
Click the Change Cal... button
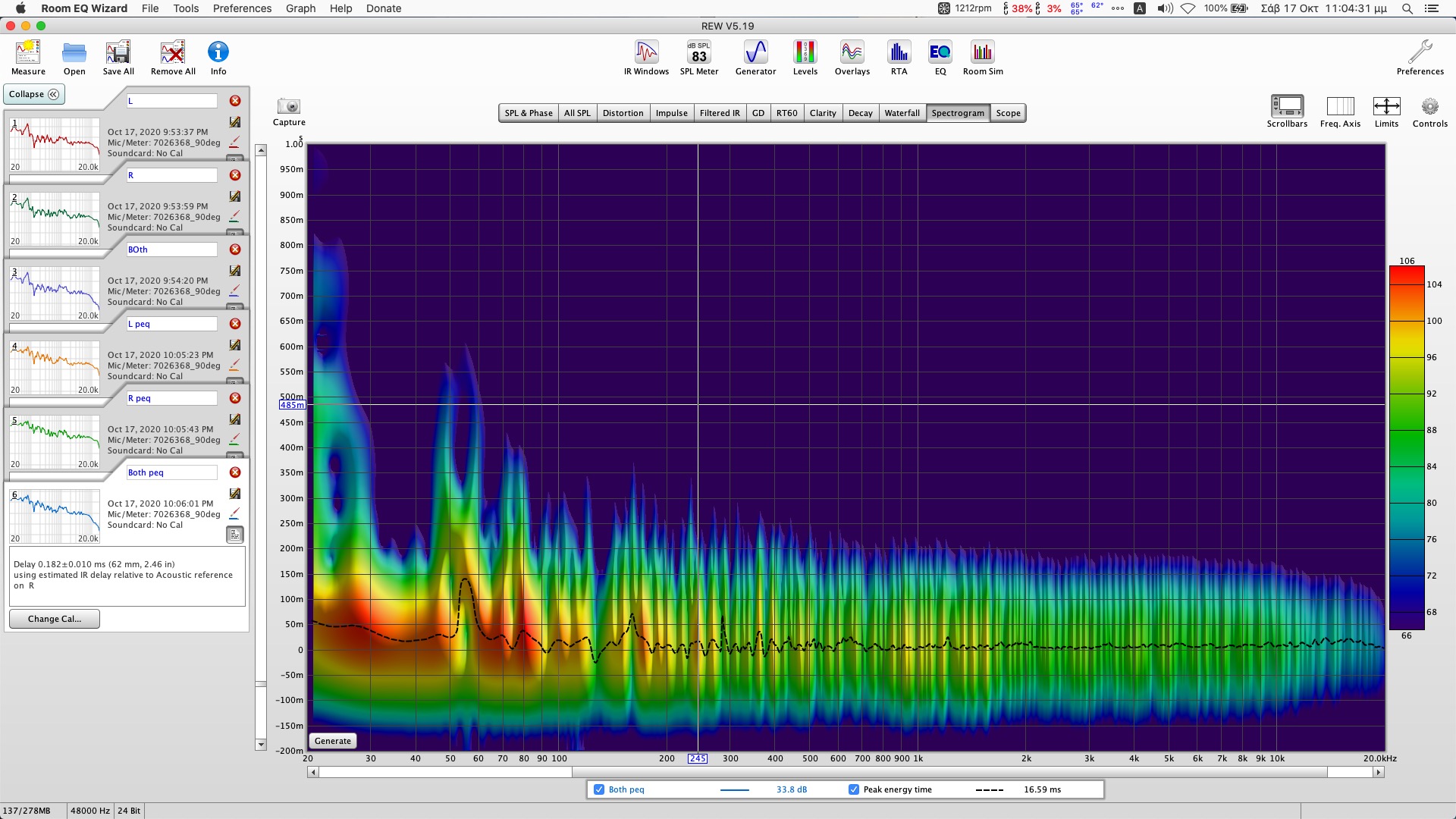55,619
